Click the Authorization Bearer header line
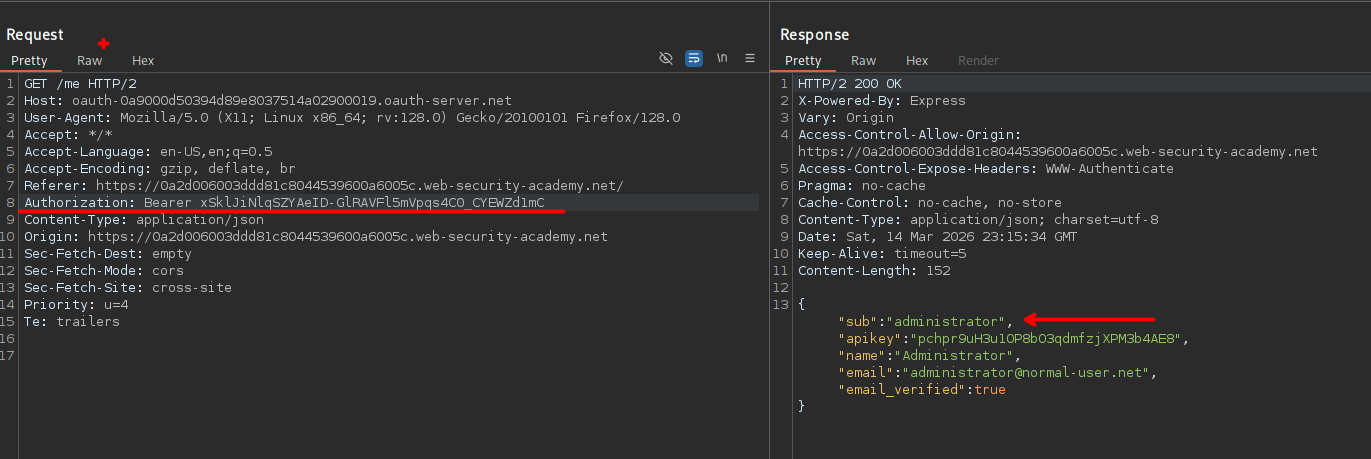The image size is (1371, 459). click(284, 203)
